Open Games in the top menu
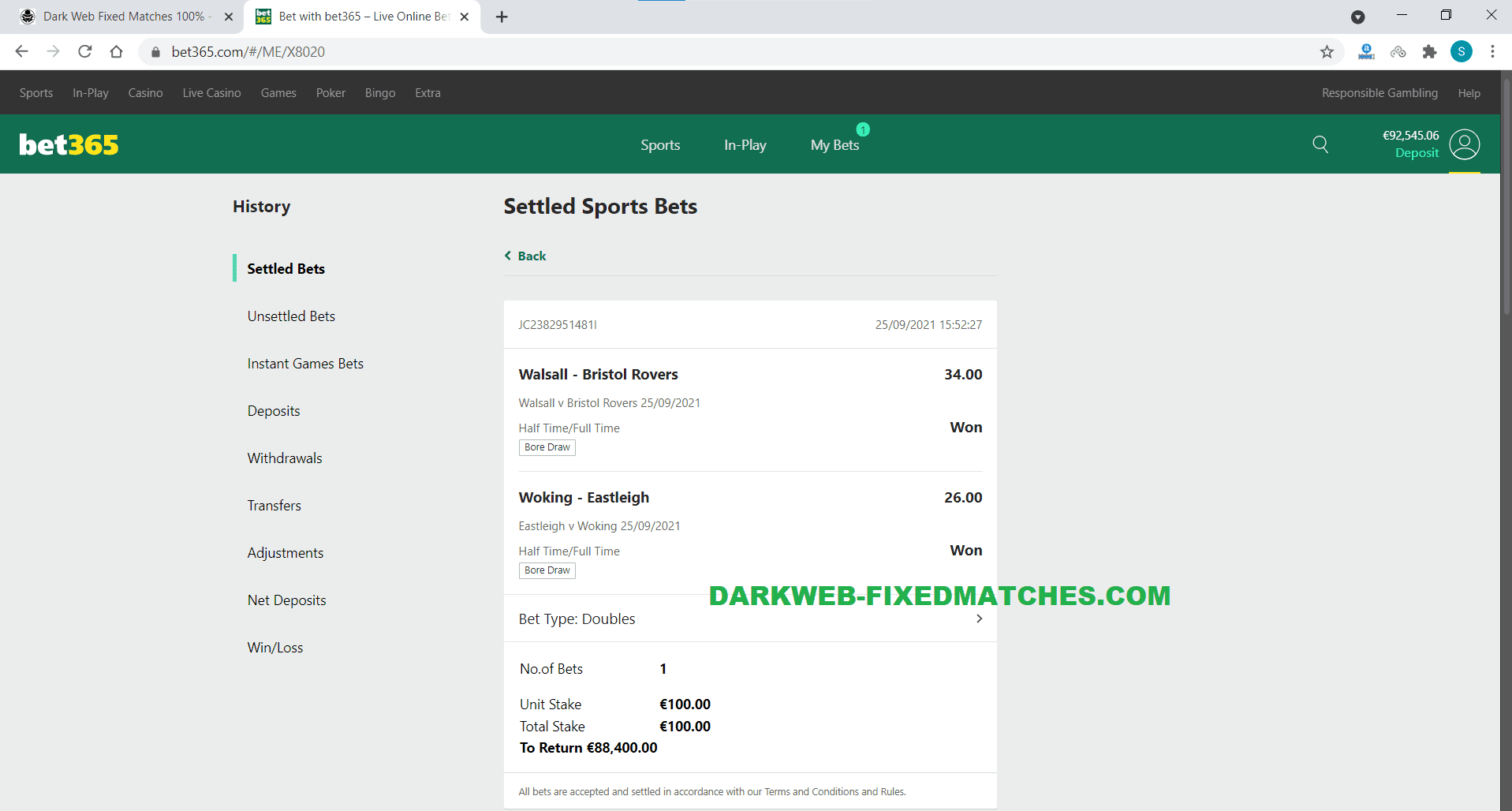Screen dimensions: 1512x811 pyautogui.click(x=278, y=93)
